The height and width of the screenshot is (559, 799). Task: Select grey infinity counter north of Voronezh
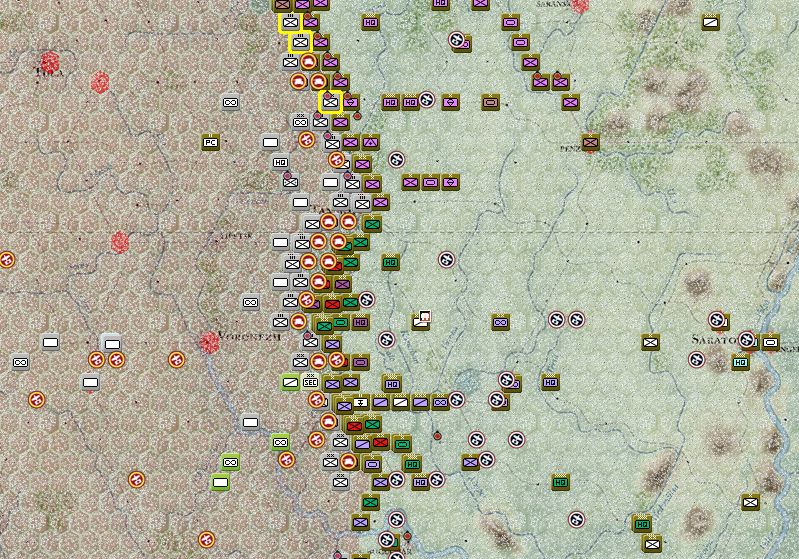(250, 303)
